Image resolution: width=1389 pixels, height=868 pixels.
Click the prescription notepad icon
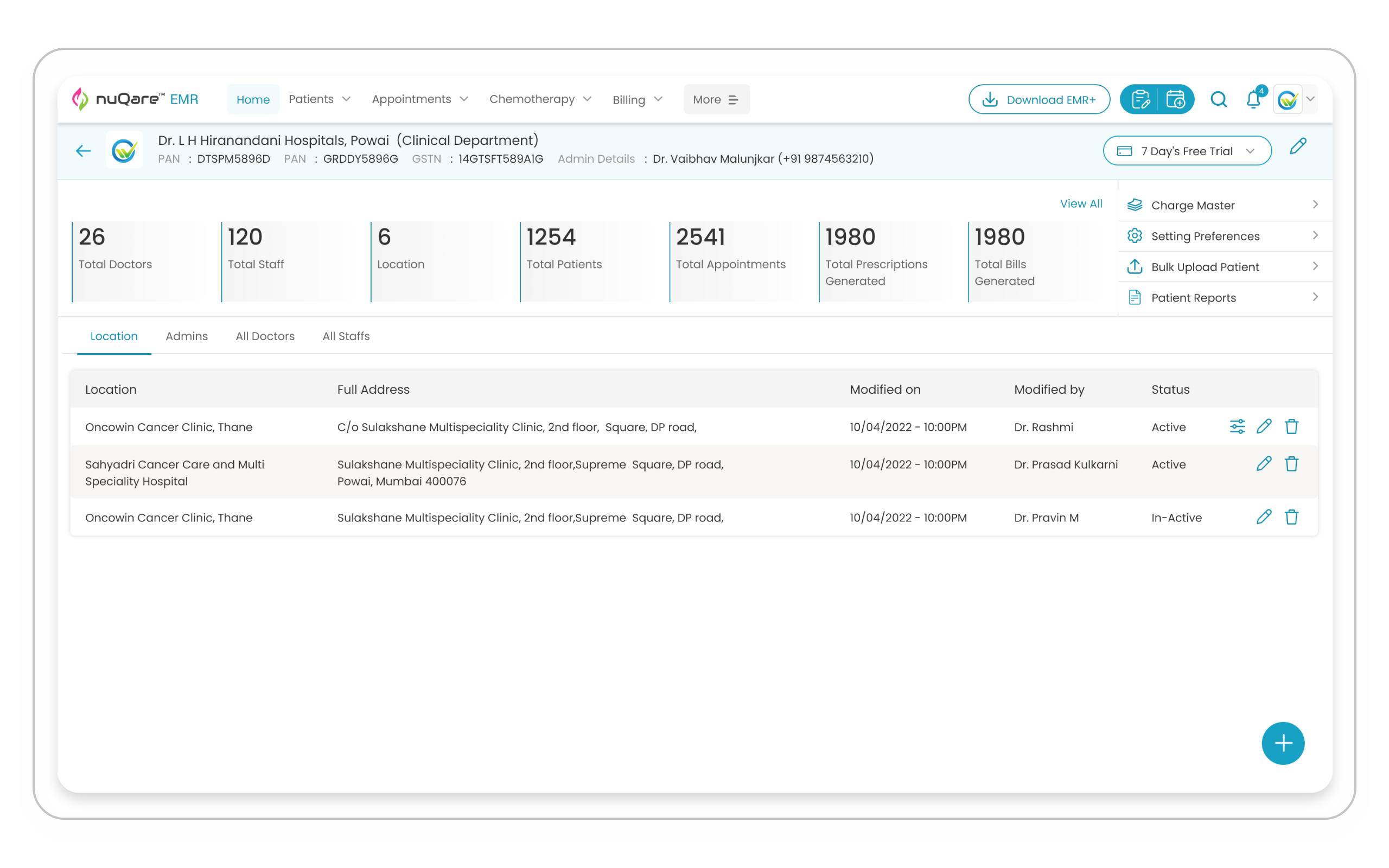coord(1140,99)
